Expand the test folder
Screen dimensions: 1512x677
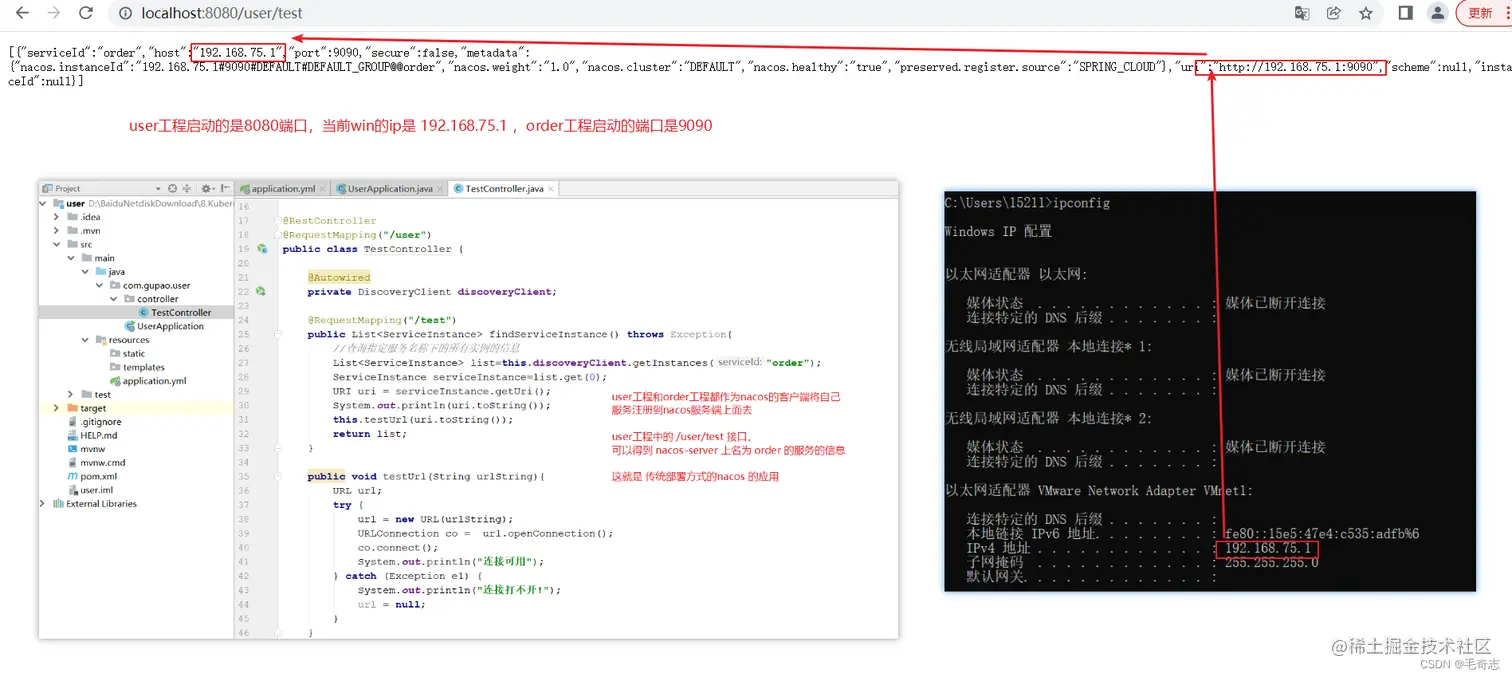click(71, 394)
